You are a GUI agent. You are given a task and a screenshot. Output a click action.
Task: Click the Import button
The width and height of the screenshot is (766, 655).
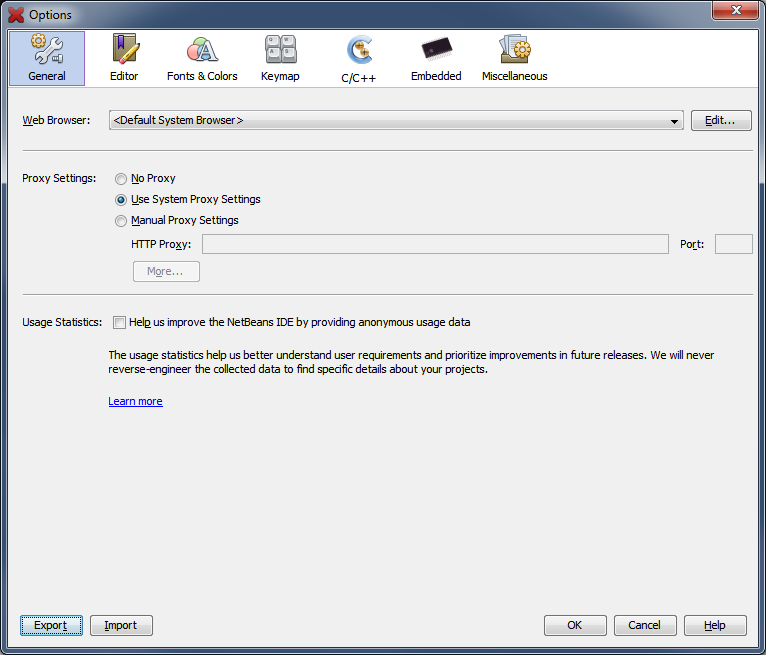pyautogui.click(x=121, y=626)
